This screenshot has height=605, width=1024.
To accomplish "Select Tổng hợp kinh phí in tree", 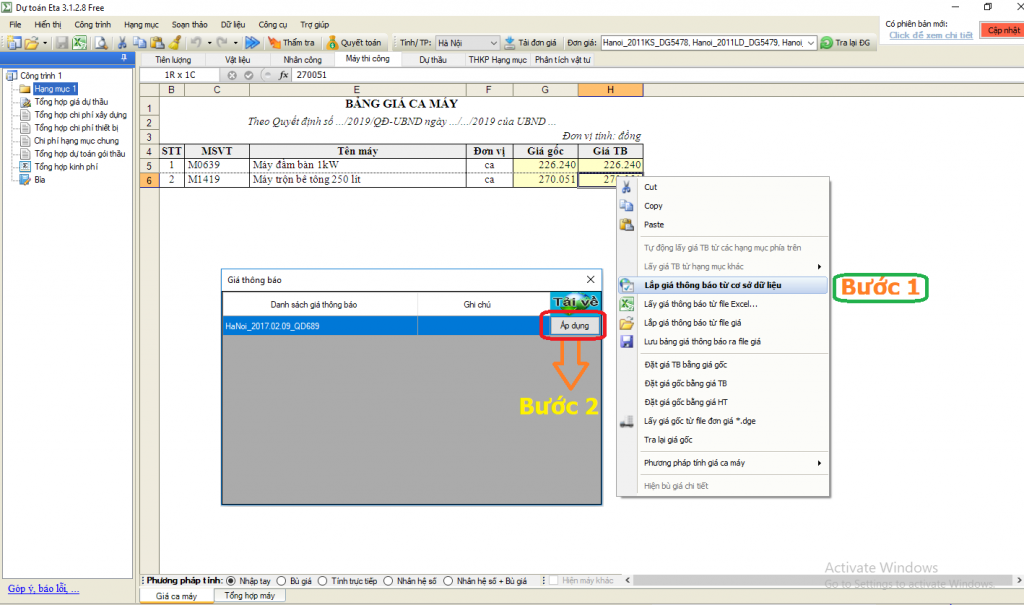I will click(64, 167).
